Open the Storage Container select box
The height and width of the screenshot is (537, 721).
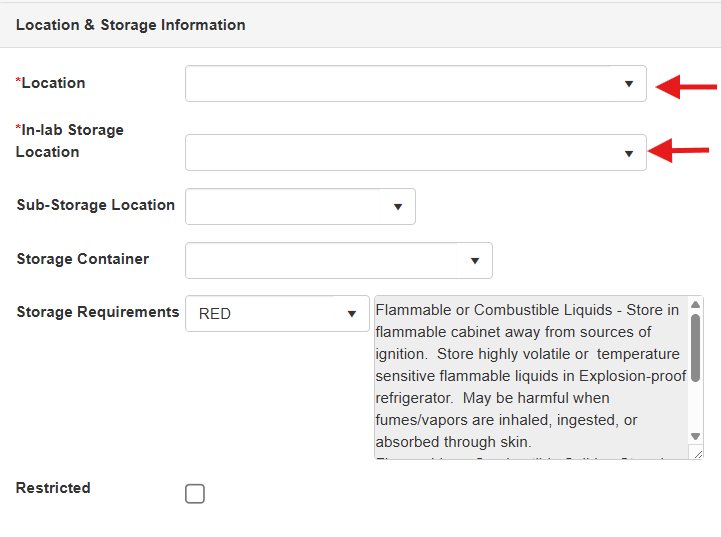point(322,260)
